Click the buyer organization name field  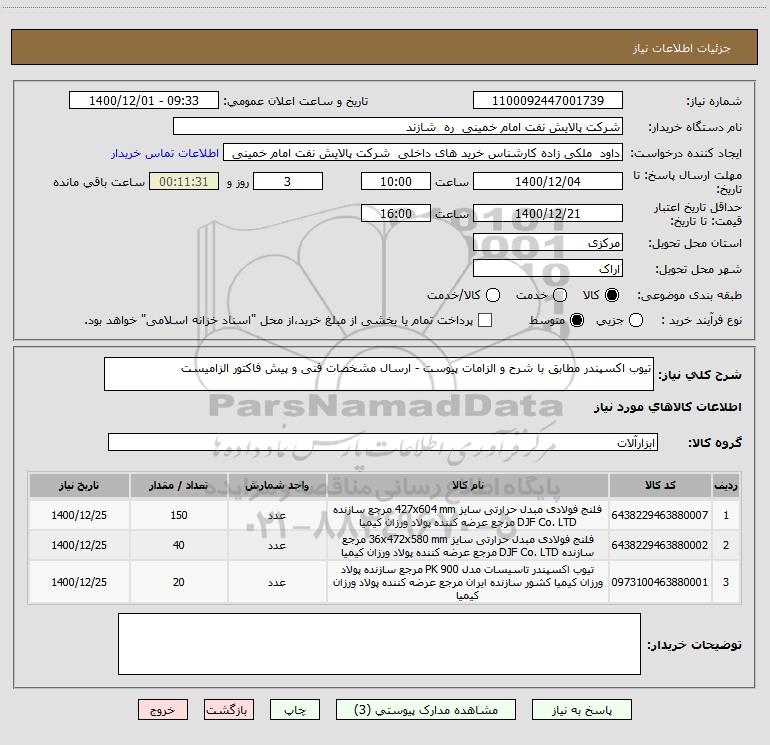coord(398,127)
